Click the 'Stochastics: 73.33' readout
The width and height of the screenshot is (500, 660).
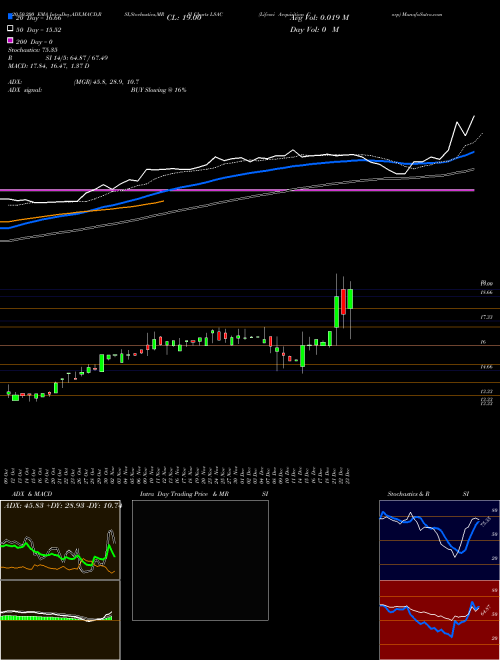pos(33,50)
